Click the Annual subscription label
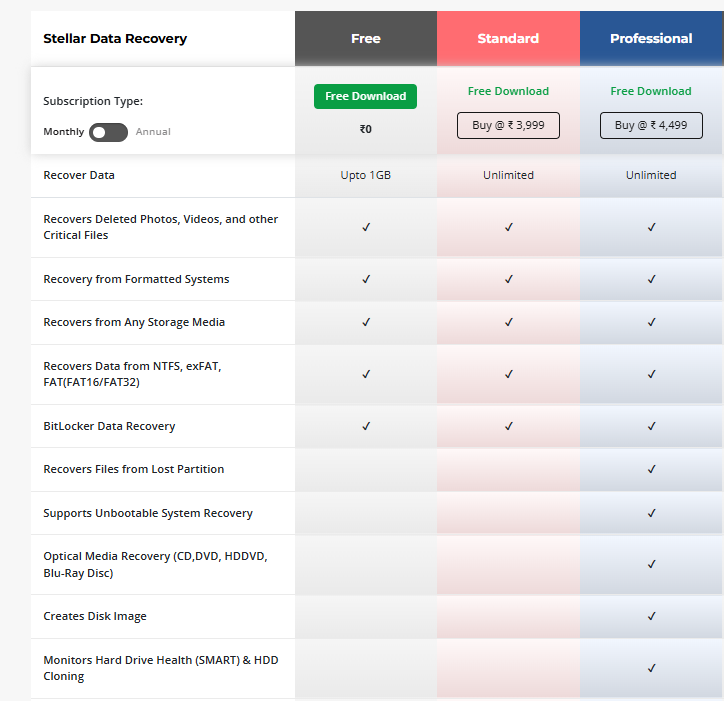Image resolution: width=724 pixels, height=701 pixels. point(153,132)
